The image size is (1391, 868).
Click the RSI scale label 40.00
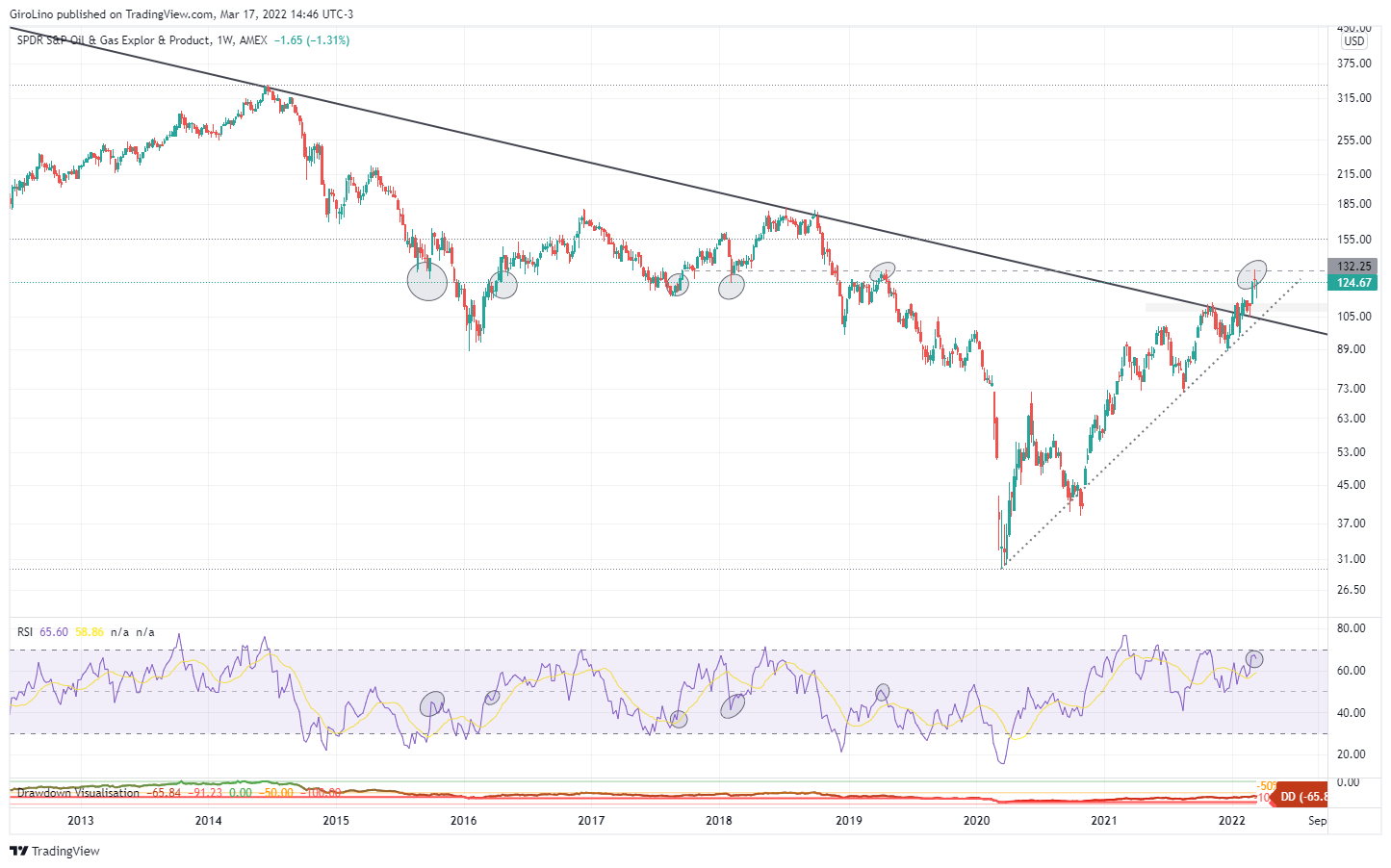pyautogui.click(x=1352, y=713)
